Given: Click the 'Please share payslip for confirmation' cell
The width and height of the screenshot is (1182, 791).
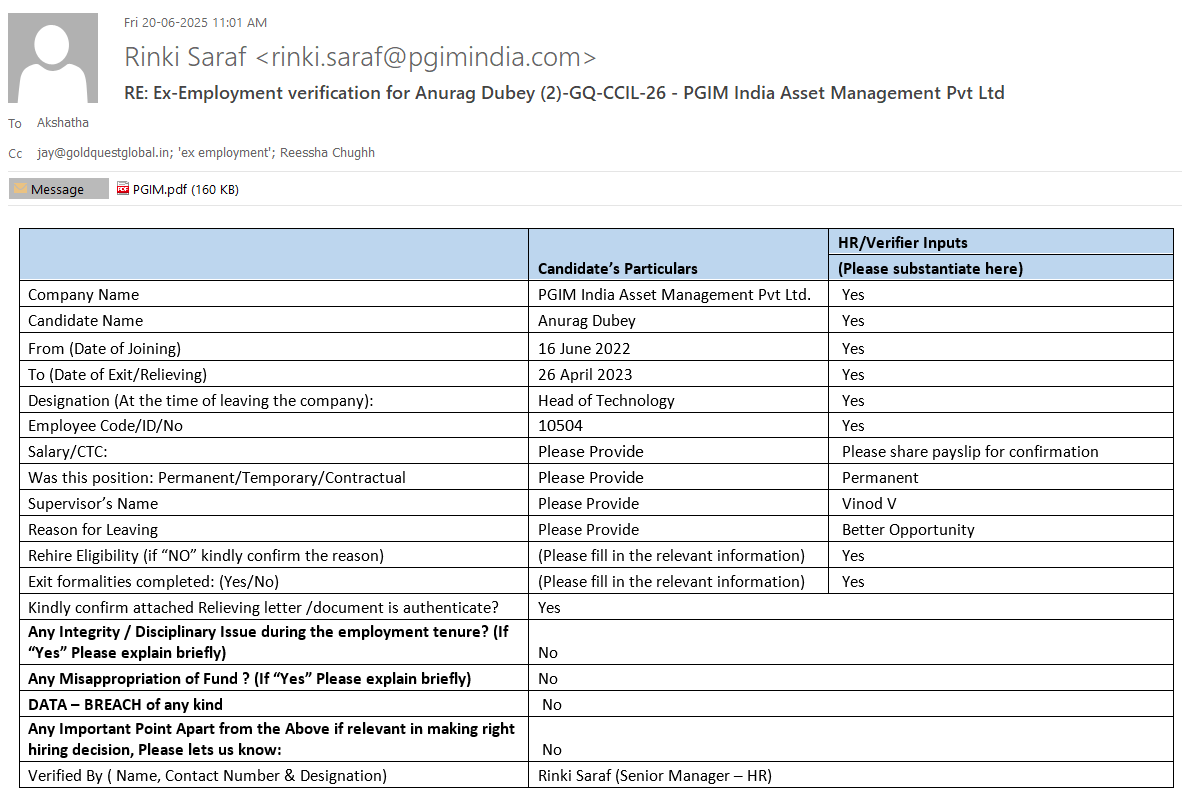Looking at the screenshot, I should tap(969, 452).
